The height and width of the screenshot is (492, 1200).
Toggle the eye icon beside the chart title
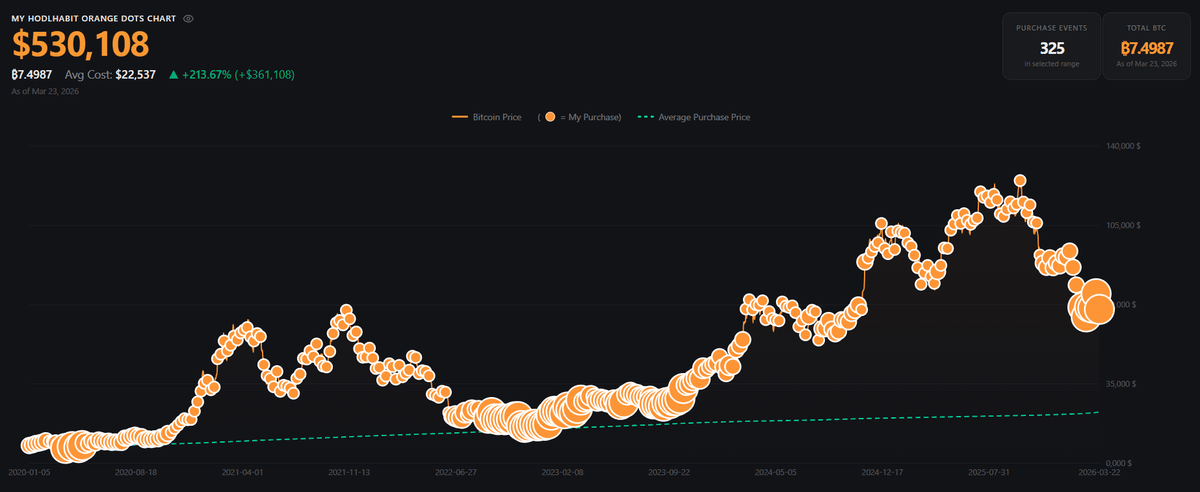(x=189, y=19)
